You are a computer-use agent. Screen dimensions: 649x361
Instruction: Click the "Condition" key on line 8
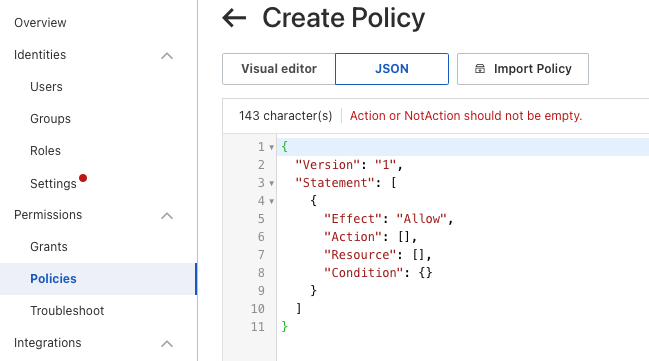tap(363, 273)
